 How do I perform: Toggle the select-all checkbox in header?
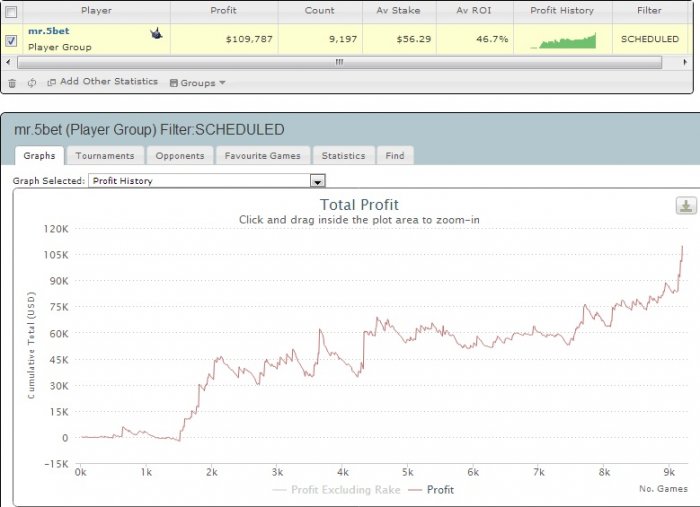(x=11, y=12)
